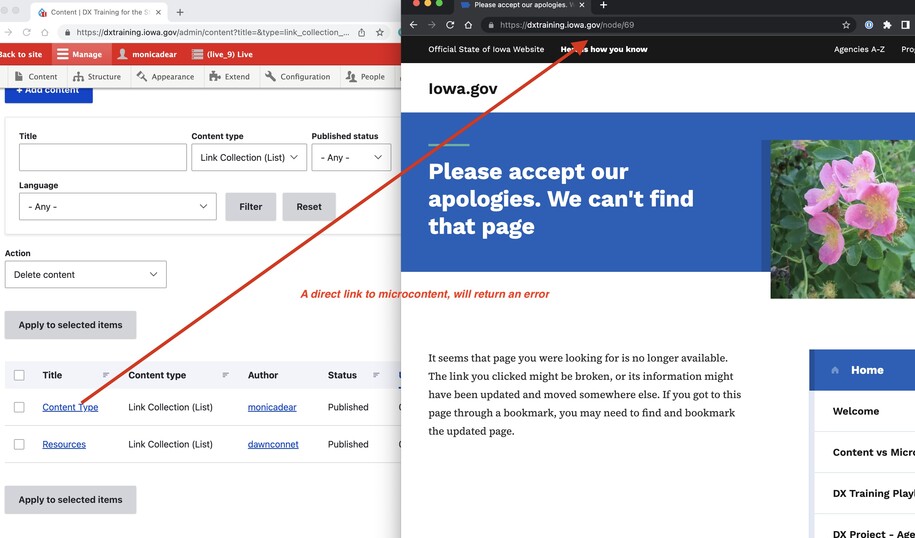Screen dimensions: 915x538
Task: Reload the error page in right browser
Action: click(450, 25)
